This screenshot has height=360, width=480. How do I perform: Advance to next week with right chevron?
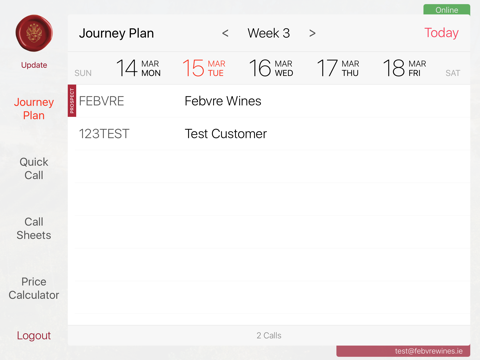[312, 33]
